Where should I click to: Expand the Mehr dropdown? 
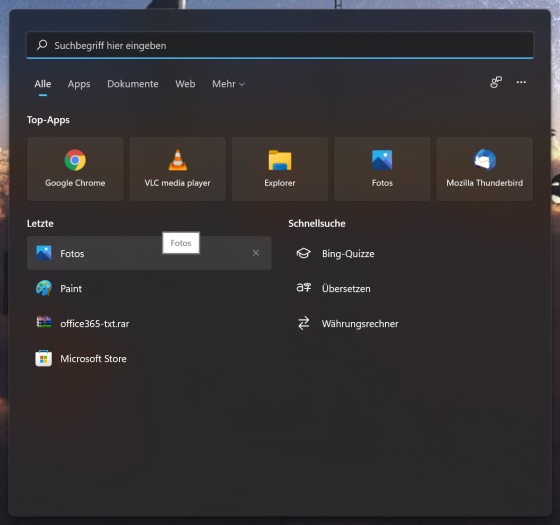tap(228, 84)
